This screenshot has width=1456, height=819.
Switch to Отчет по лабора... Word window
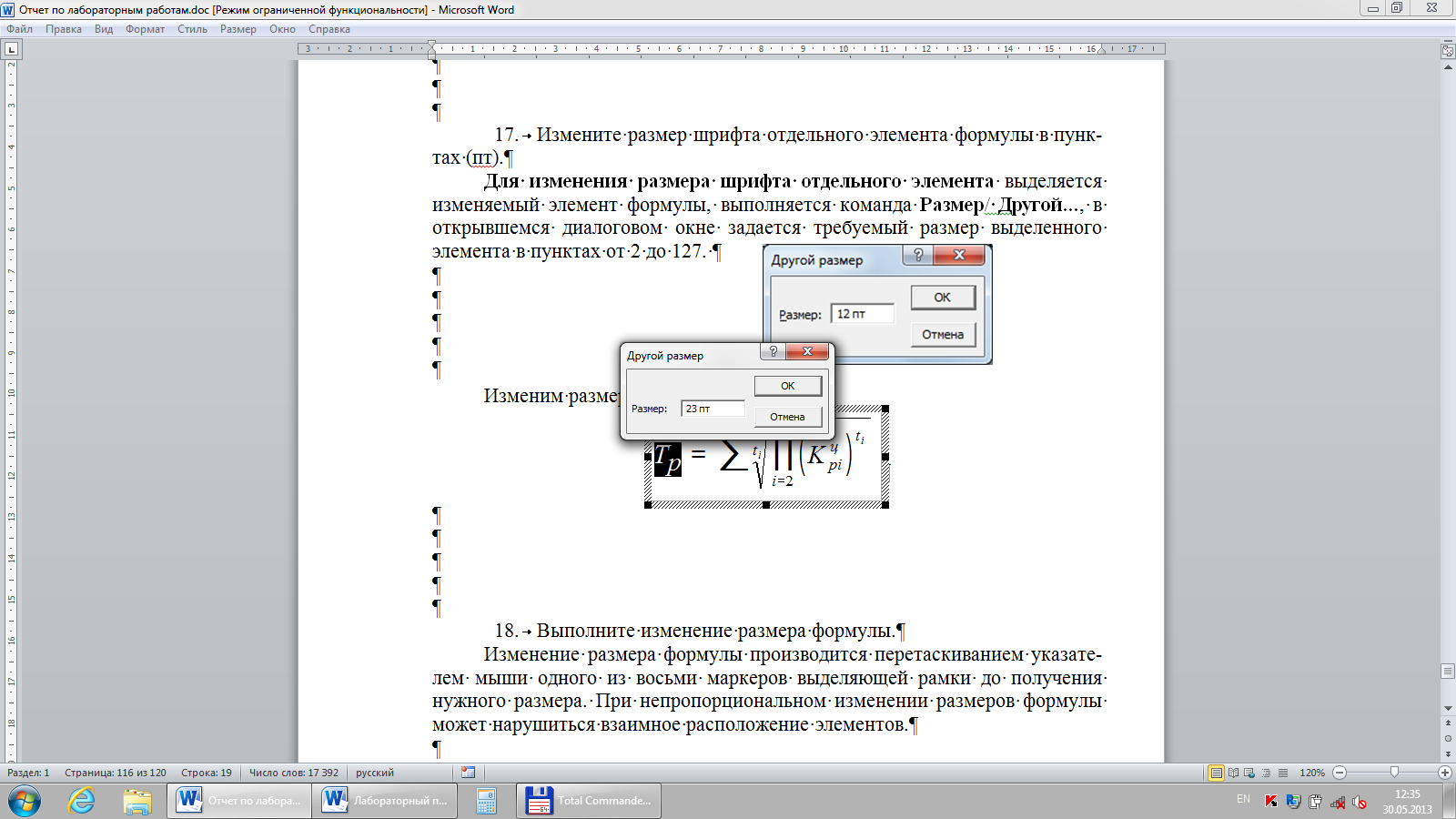(238, 801)
